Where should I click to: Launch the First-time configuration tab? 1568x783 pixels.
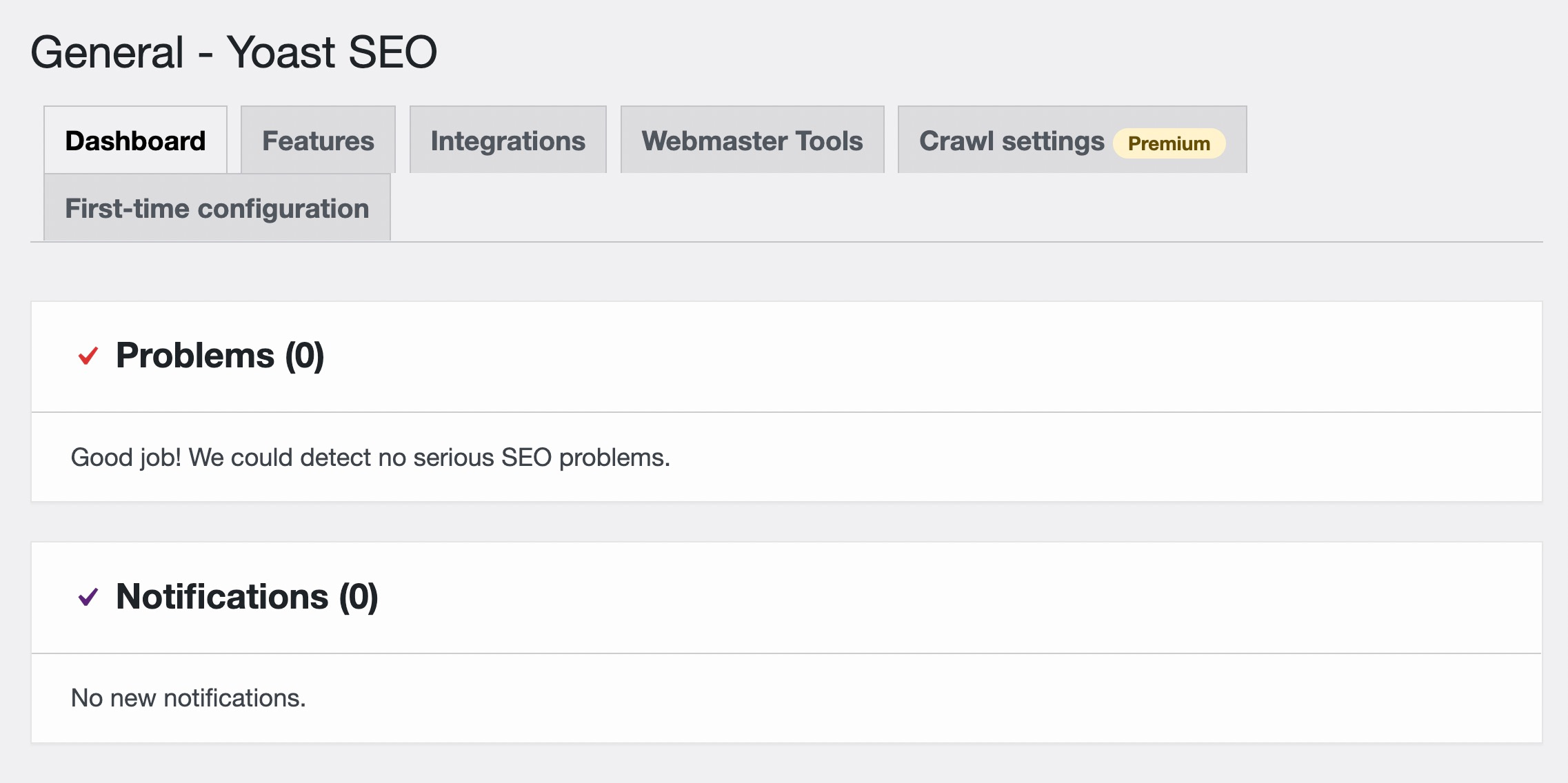tap(217, 207)
